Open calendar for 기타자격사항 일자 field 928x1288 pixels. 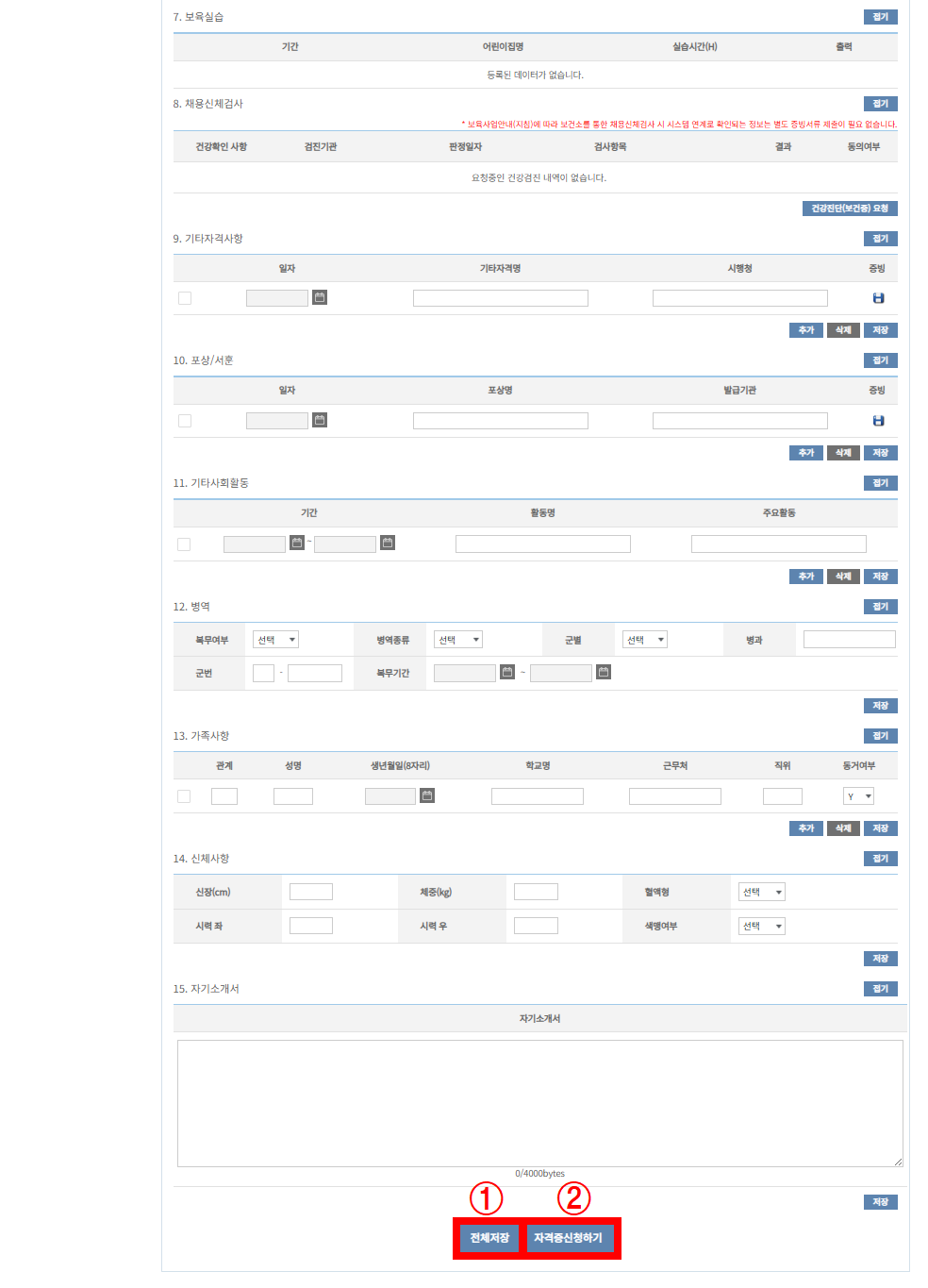coord(320,297)
